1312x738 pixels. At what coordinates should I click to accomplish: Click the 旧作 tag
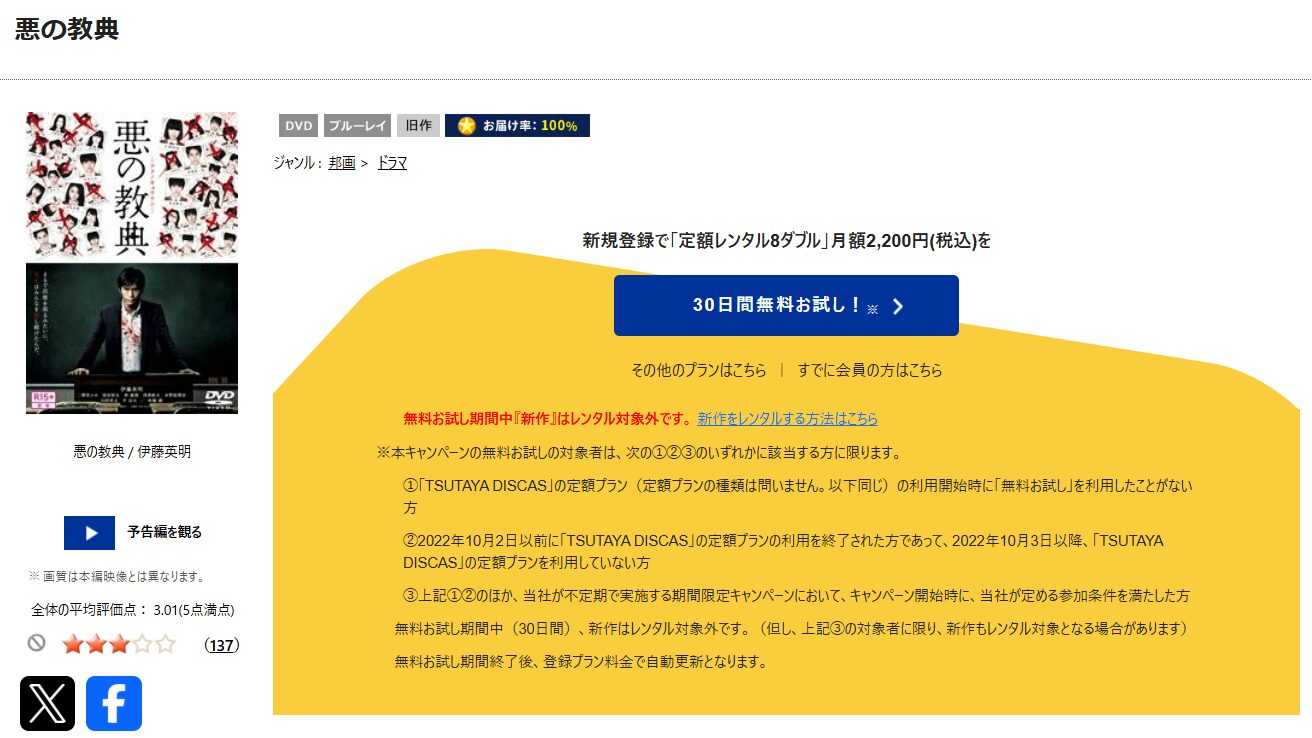click(418, 126)
